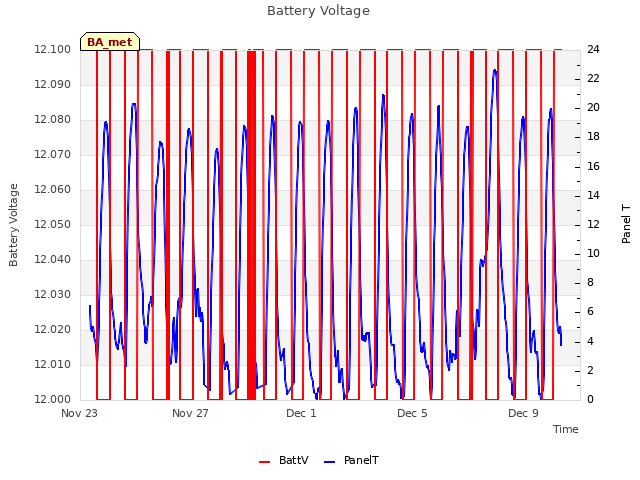Click the 12.020 voltage tick label
The width and height of the screenshot is (640, 480).
click(52, 329)
